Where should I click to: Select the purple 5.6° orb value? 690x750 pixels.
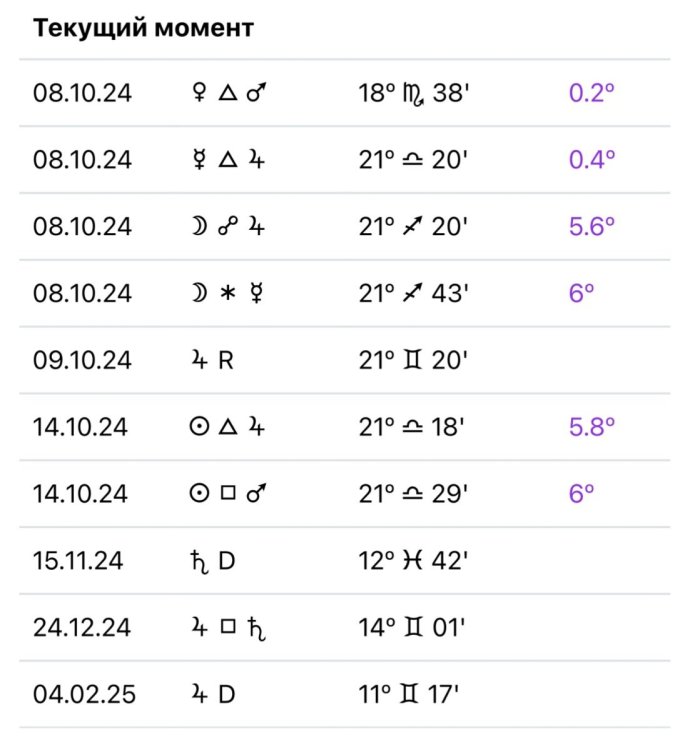[591, 227]
